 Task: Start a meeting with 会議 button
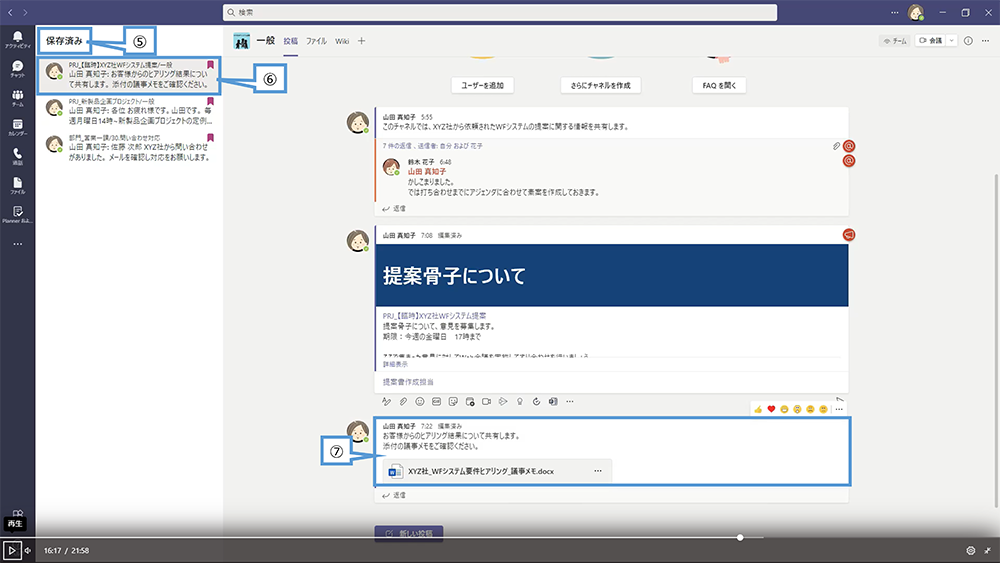pos(930,41)
